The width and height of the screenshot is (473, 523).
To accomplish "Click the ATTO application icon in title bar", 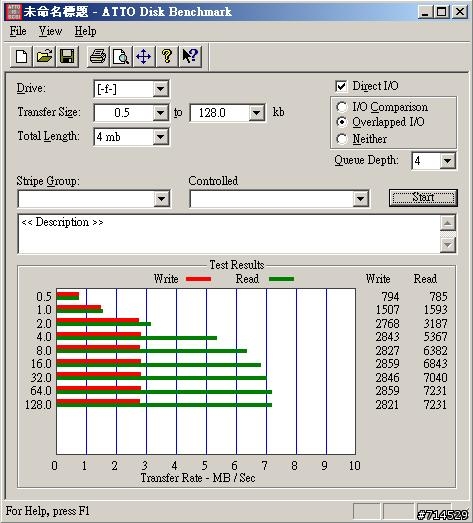I will (x=14, y=12).
